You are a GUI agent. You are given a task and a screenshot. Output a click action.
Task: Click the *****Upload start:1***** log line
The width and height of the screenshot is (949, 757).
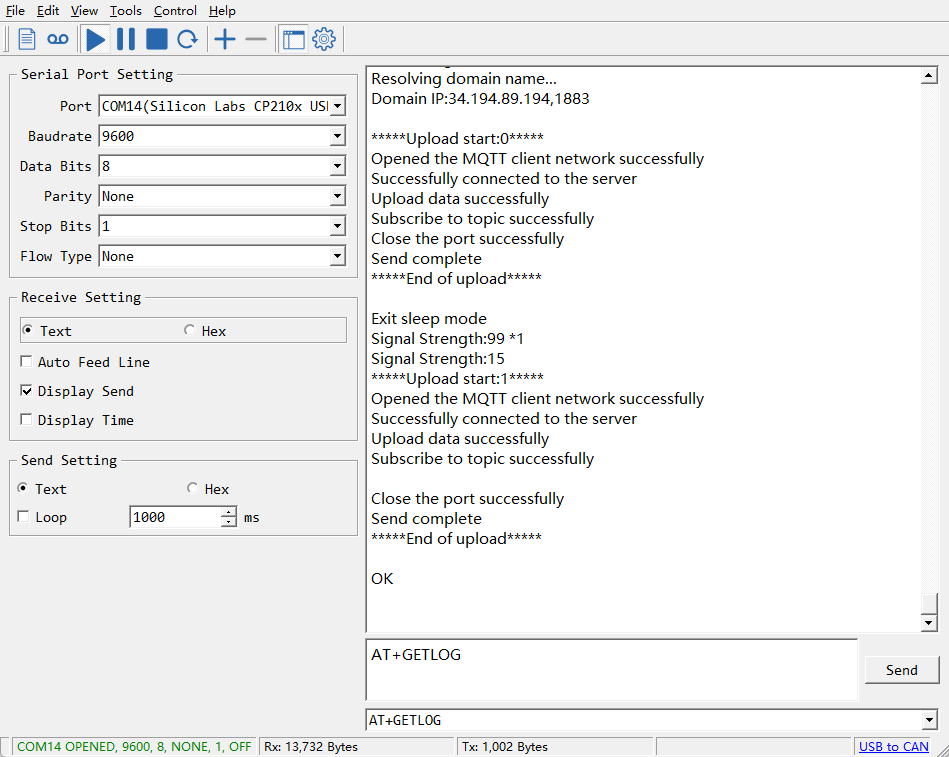point(457,379)
